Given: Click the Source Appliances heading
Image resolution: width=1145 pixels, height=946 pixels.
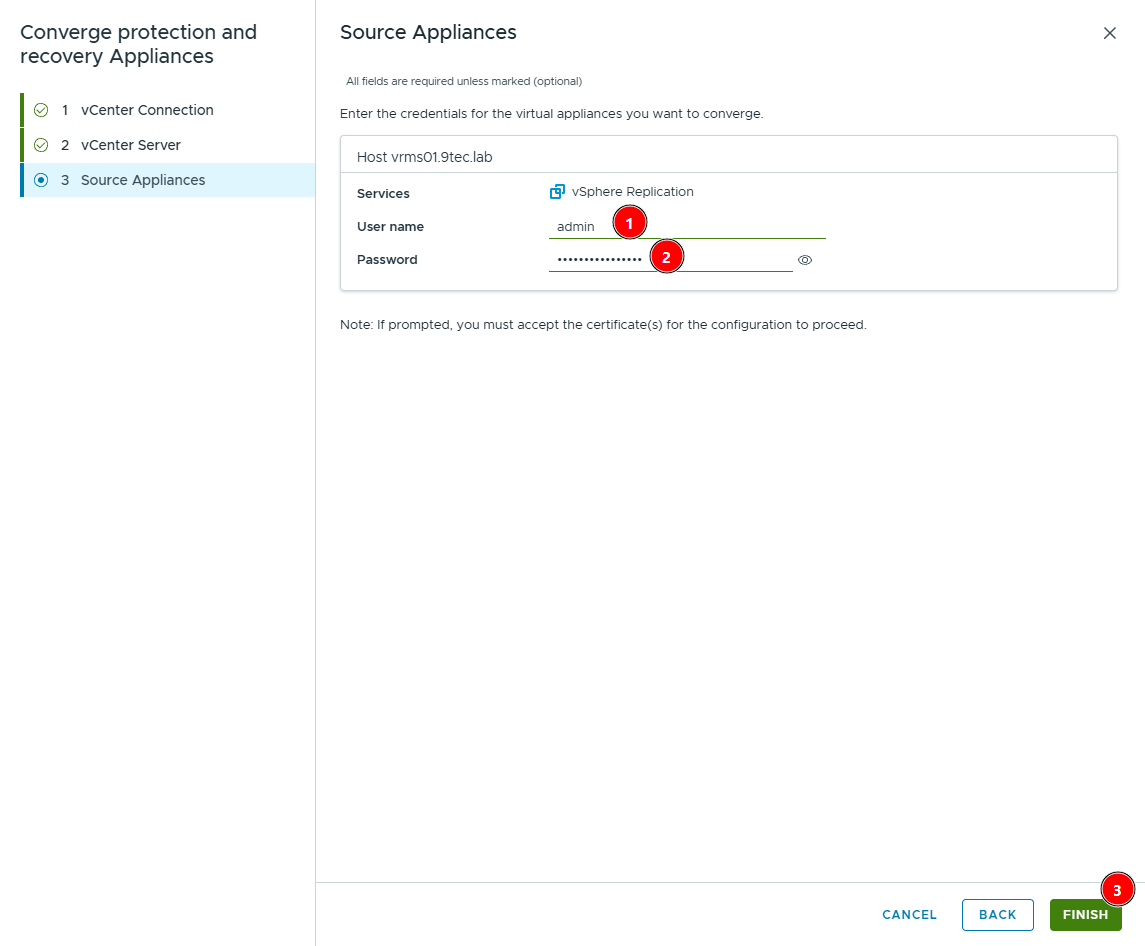Looking at the screenshot, I should pos(428,32).
